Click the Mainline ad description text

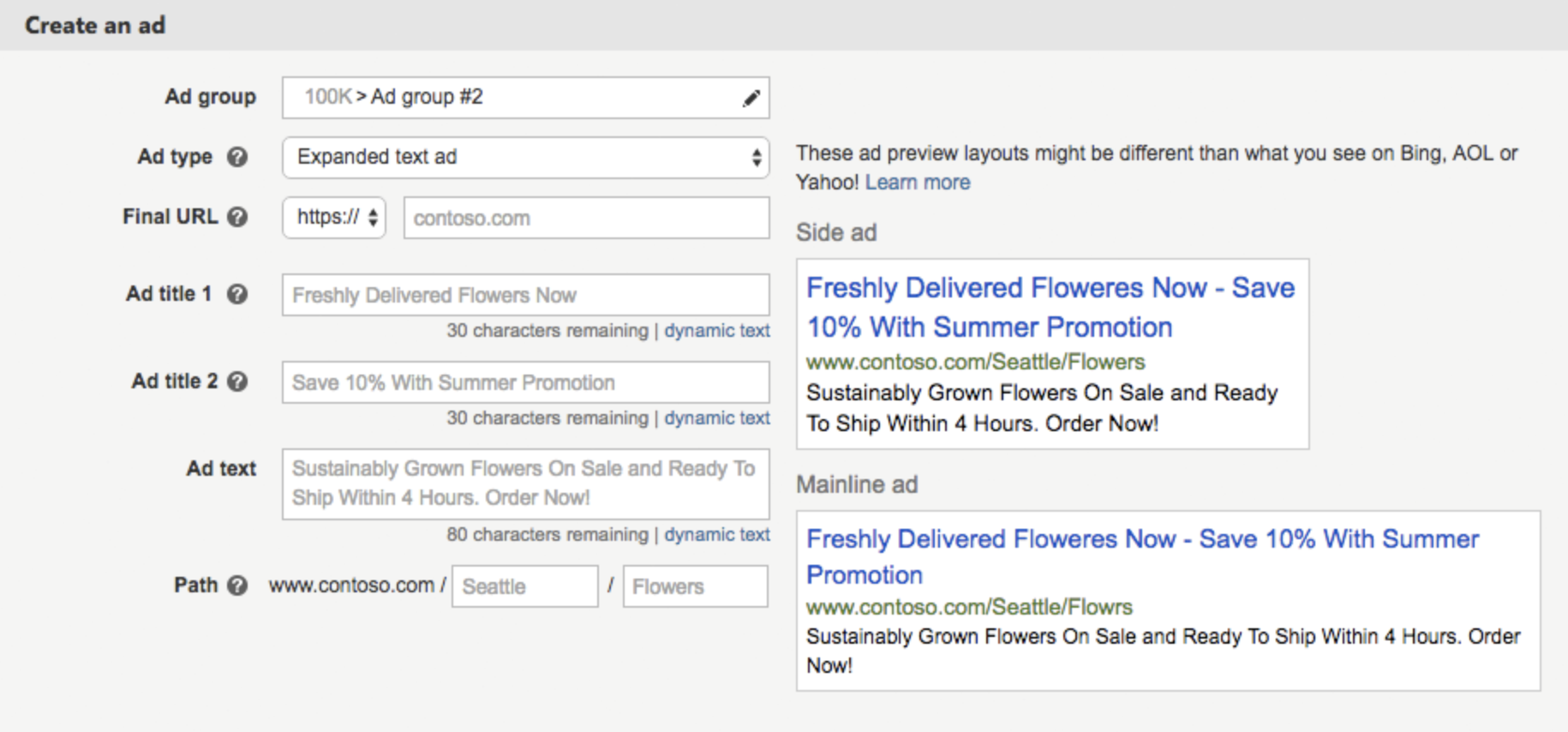point(1163,651)
